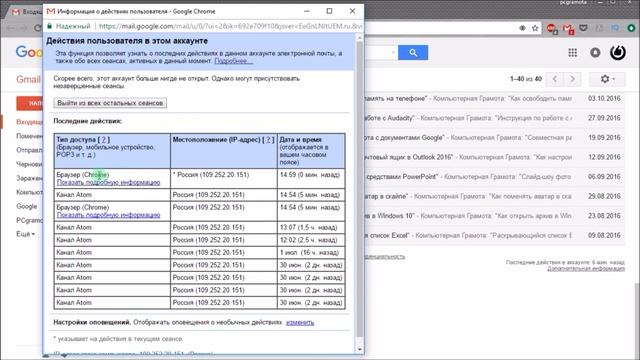Click the green round extension icon
Screen dimensions: 640x360
click(x=631, y=28)
